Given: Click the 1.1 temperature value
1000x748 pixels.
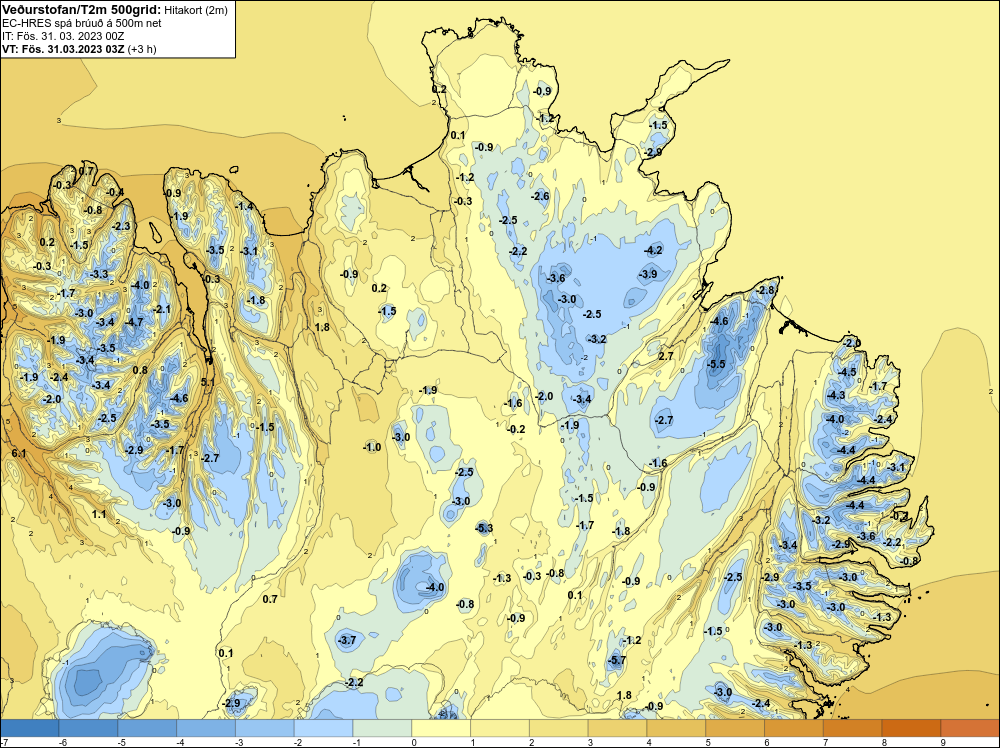Looking at the screenshot, I should point(99,514).
